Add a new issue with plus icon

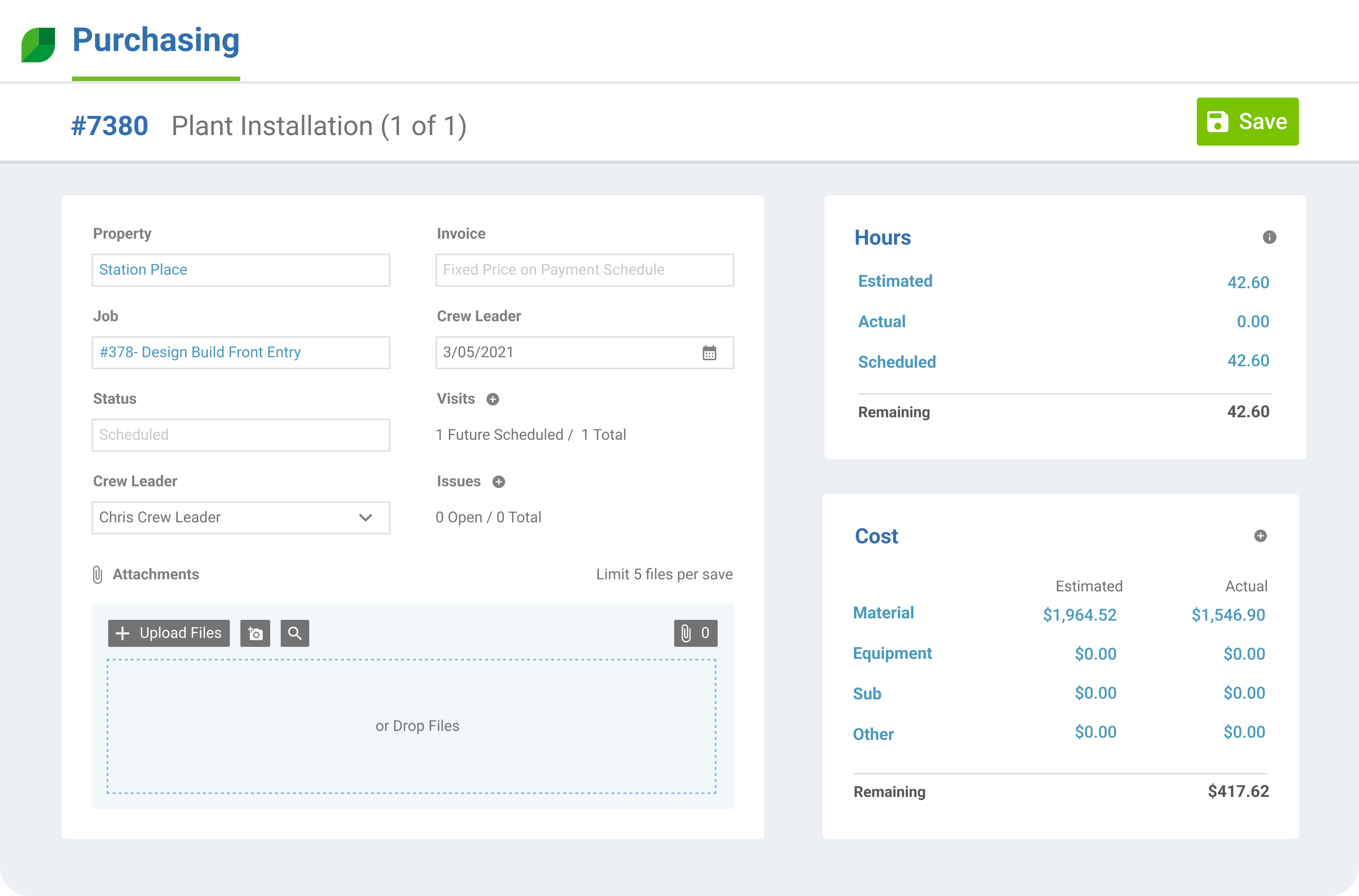click(499, 482)
